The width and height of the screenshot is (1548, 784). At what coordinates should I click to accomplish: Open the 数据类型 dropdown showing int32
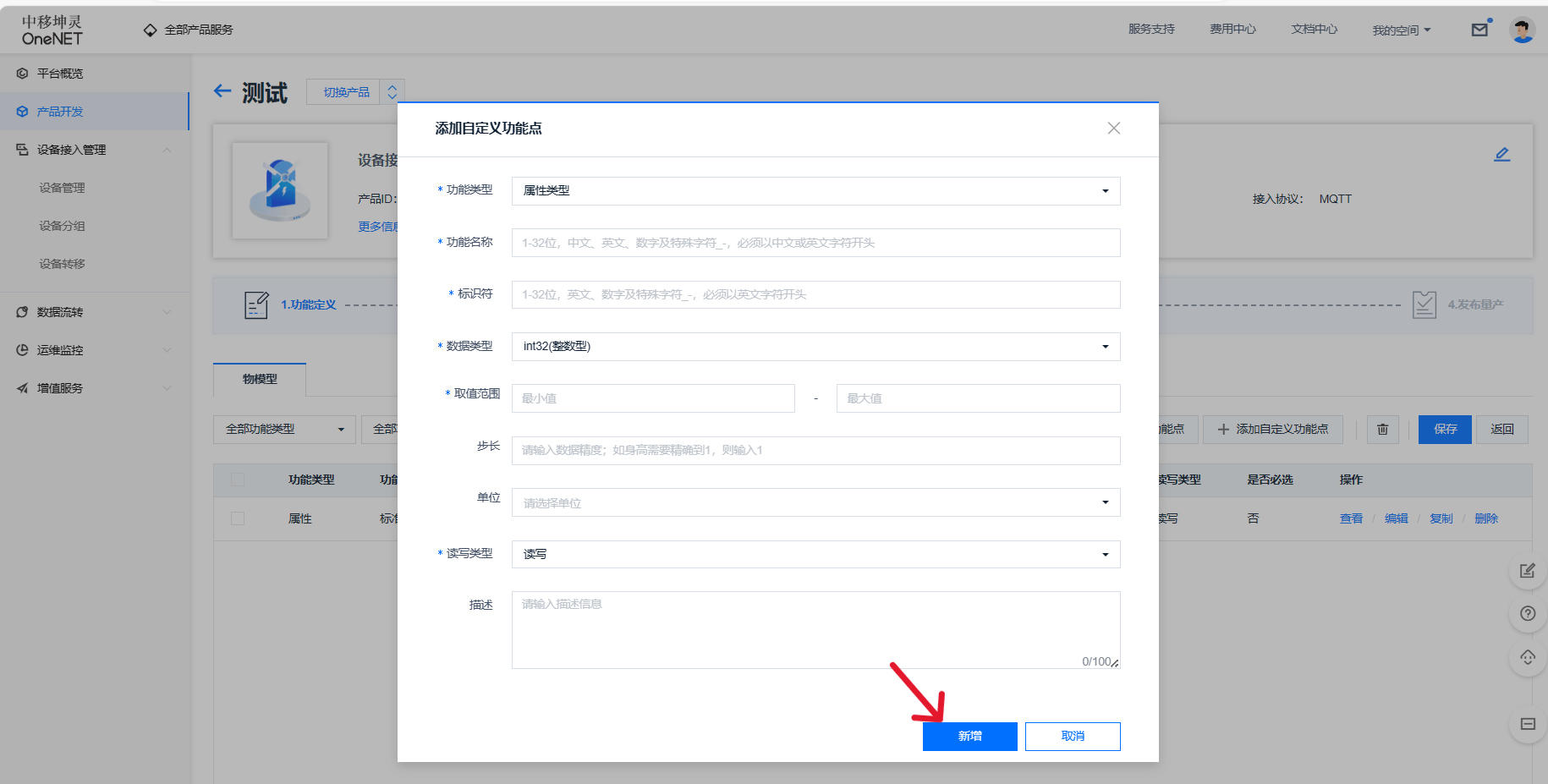tap(815, 346)
